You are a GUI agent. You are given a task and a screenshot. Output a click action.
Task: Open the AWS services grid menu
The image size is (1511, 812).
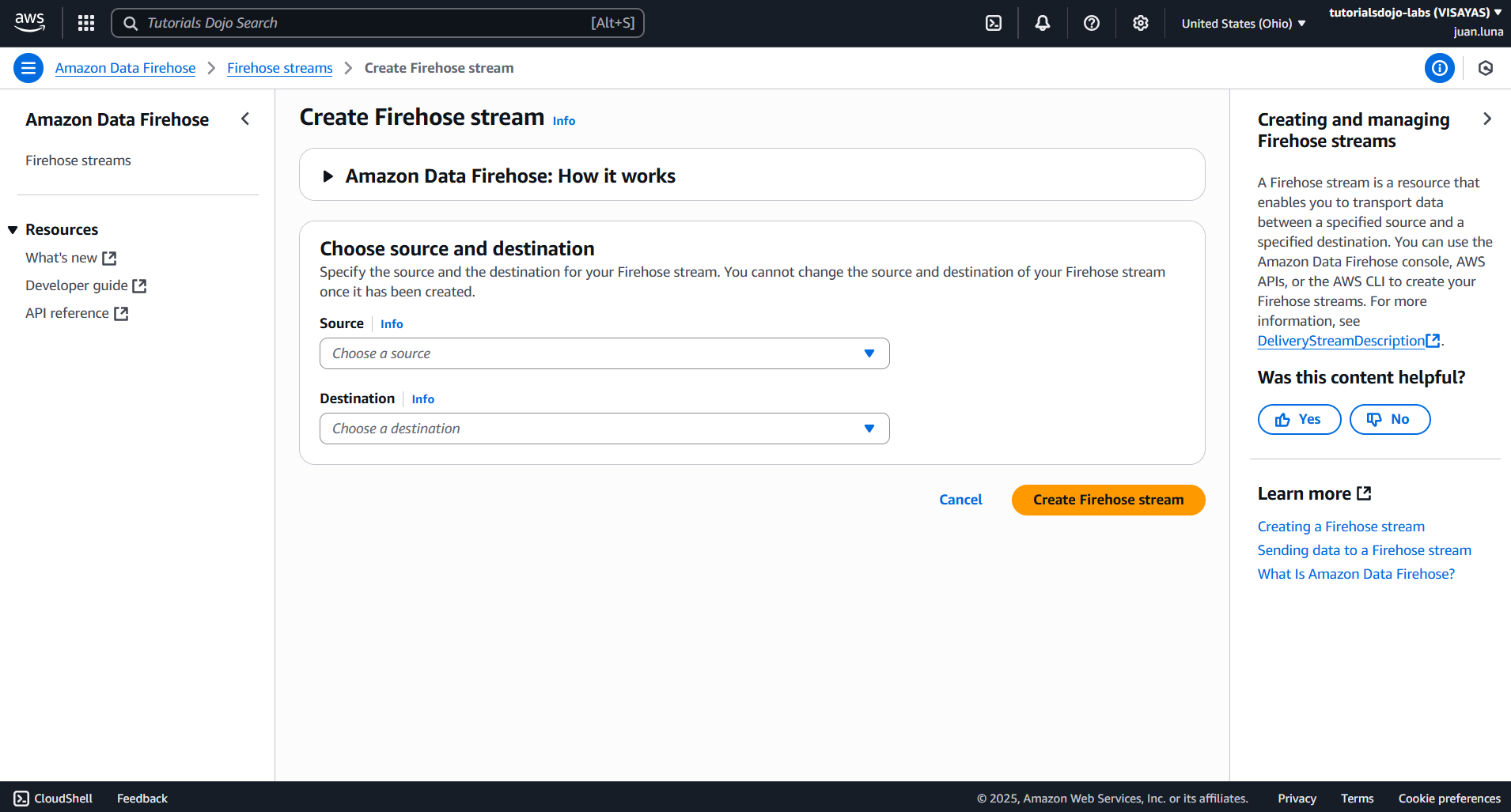tap(86, 23)
